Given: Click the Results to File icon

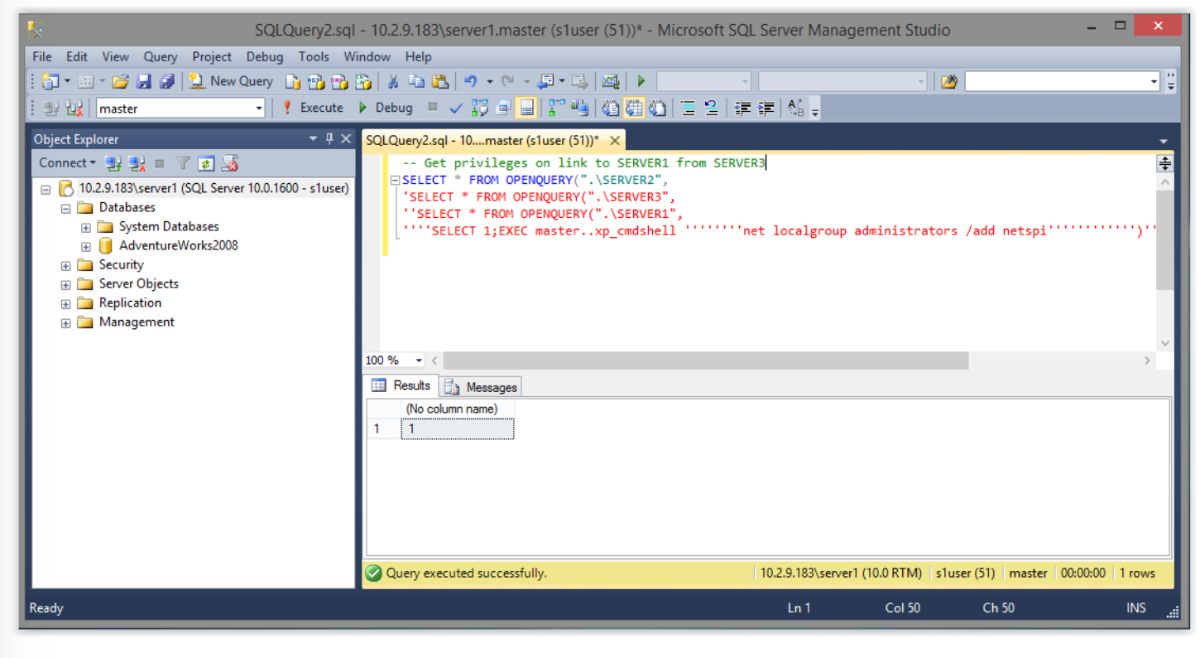Looking at the screenshot, I should point(658,107).
